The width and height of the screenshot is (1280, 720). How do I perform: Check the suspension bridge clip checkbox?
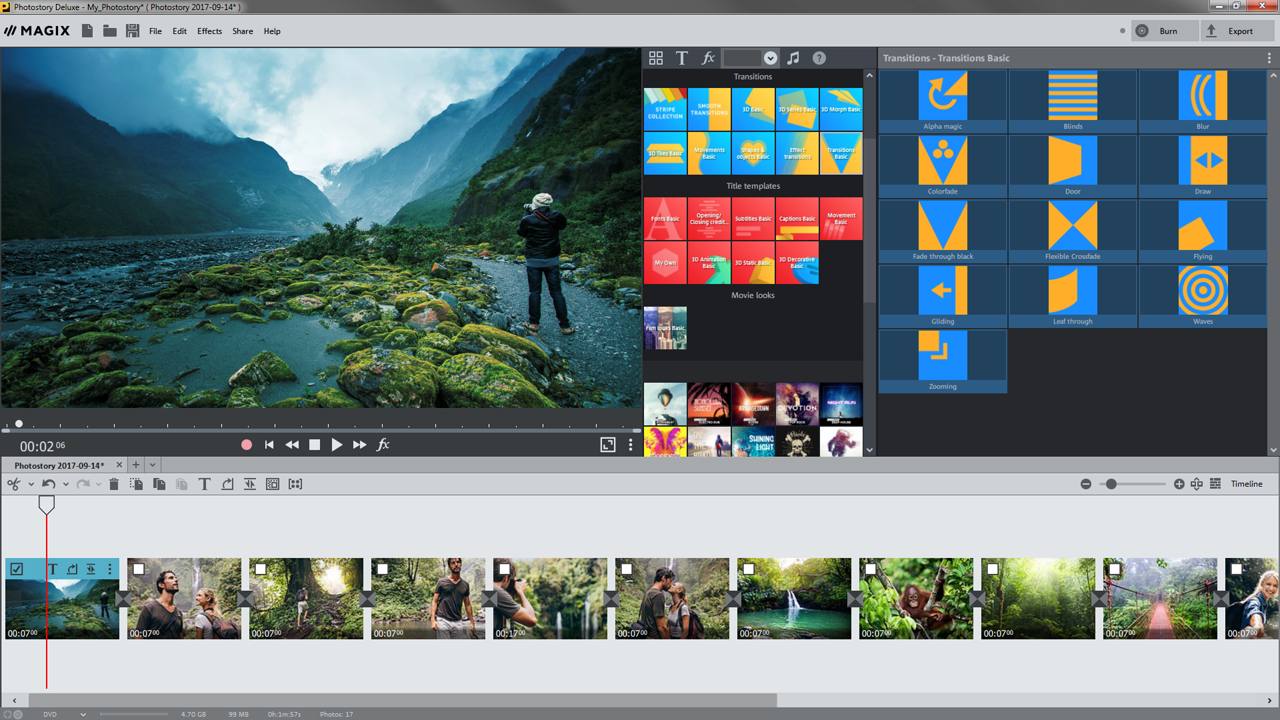pyautogui.click(x=1114, y=569)
